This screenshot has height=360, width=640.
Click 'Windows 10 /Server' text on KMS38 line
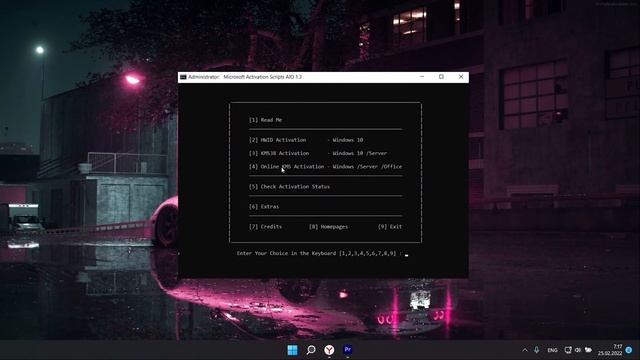click(360, 153)
